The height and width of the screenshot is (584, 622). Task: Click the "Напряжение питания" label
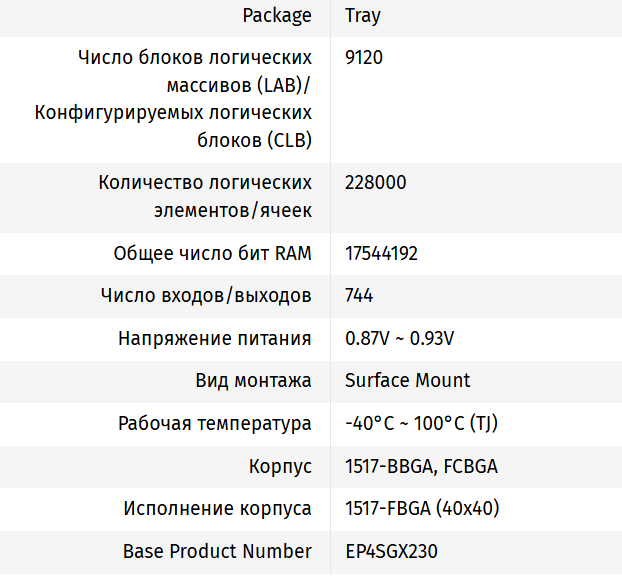tap(215, 338)
